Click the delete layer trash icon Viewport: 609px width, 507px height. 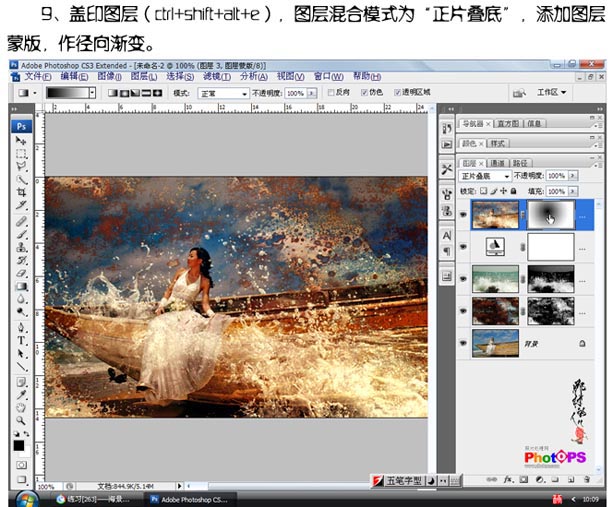click(585, 480)
